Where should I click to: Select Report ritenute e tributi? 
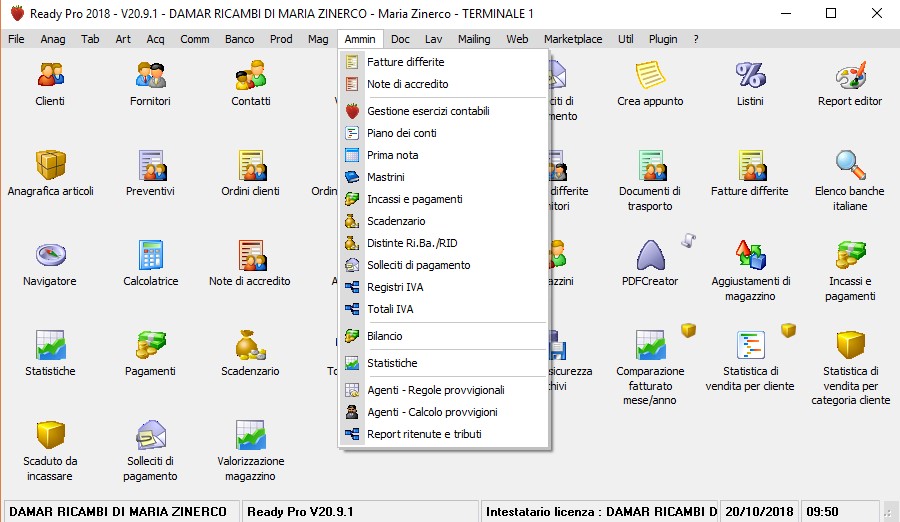444,434
